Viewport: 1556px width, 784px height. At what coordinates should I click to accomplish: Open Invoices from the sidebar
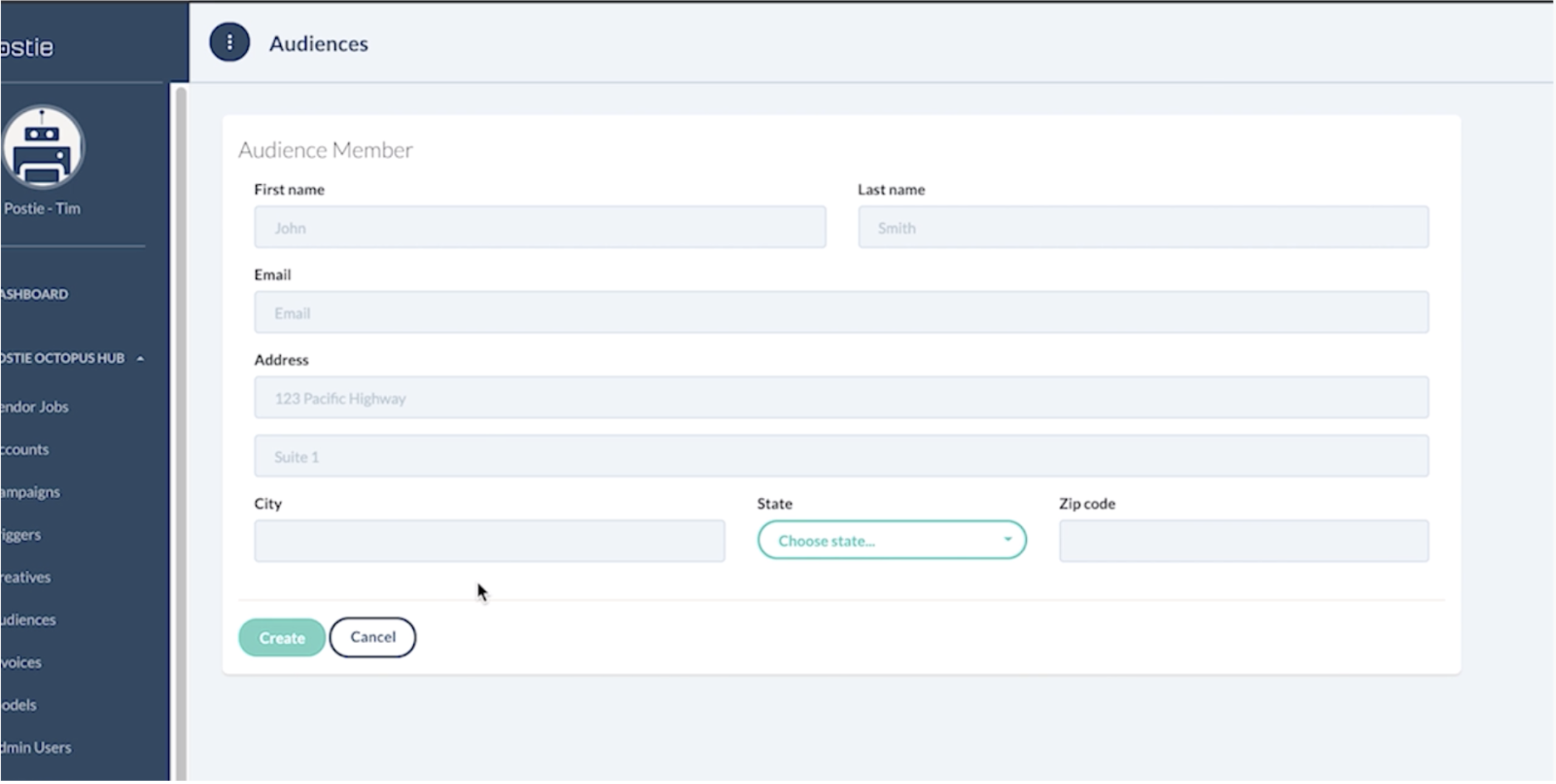(22, 662)
